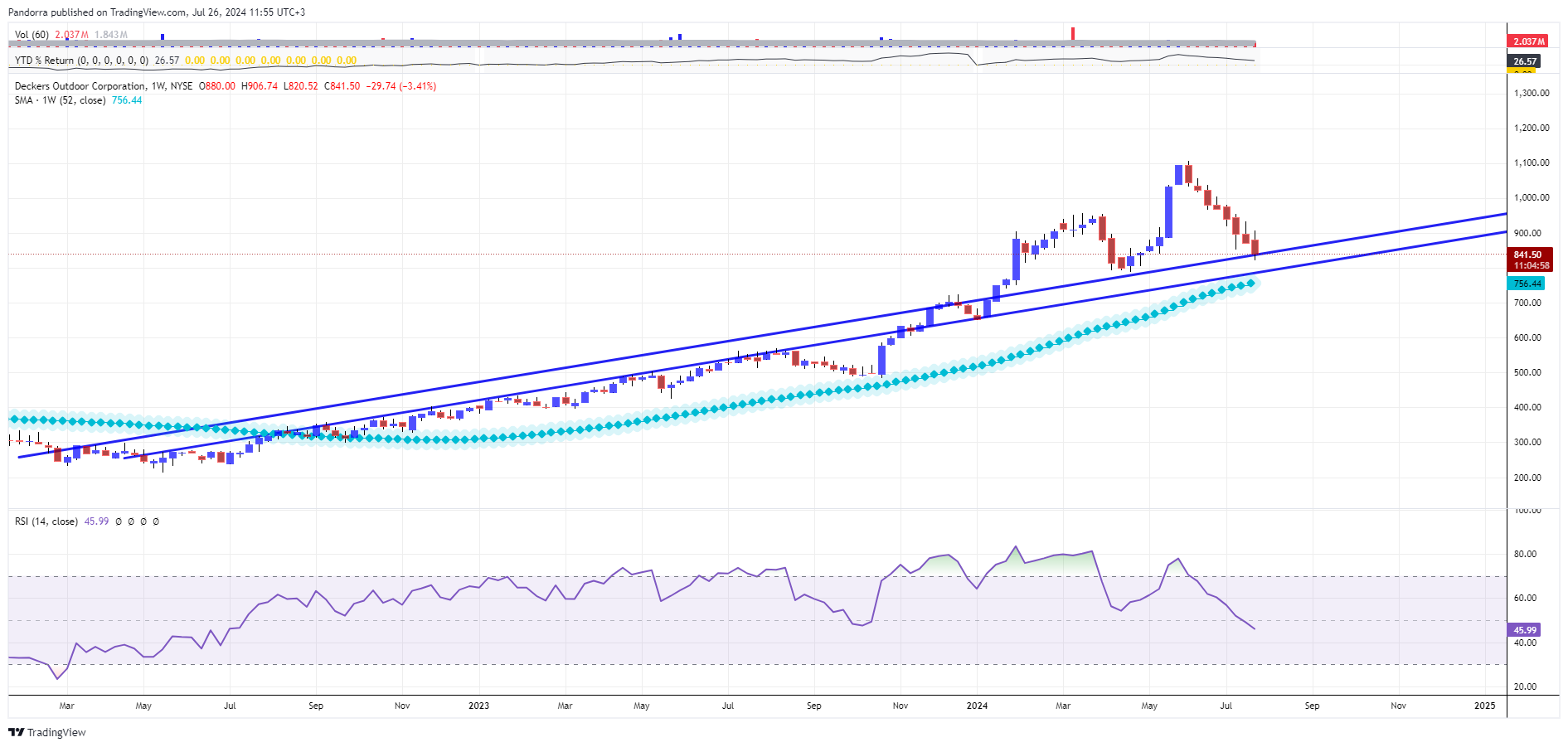Click the teal 756.44 SMA axis tag
The image size is (1568, 747).
tap(1526, 284)
